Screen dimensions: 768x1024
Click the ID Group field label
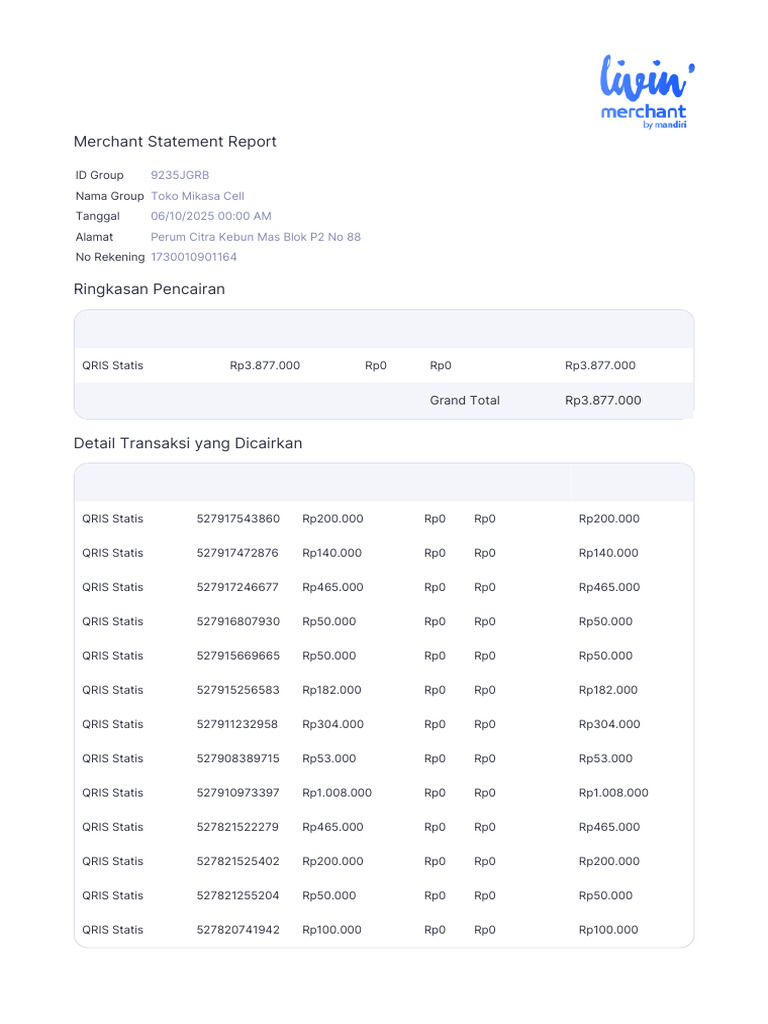99,175
